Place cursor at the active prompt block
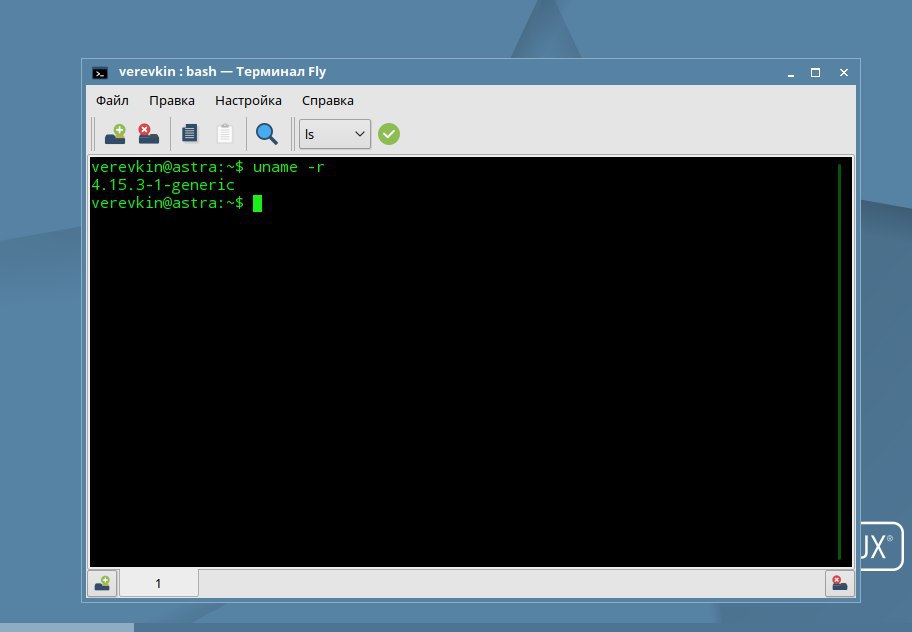912x632 pixels. coord(258,203)
